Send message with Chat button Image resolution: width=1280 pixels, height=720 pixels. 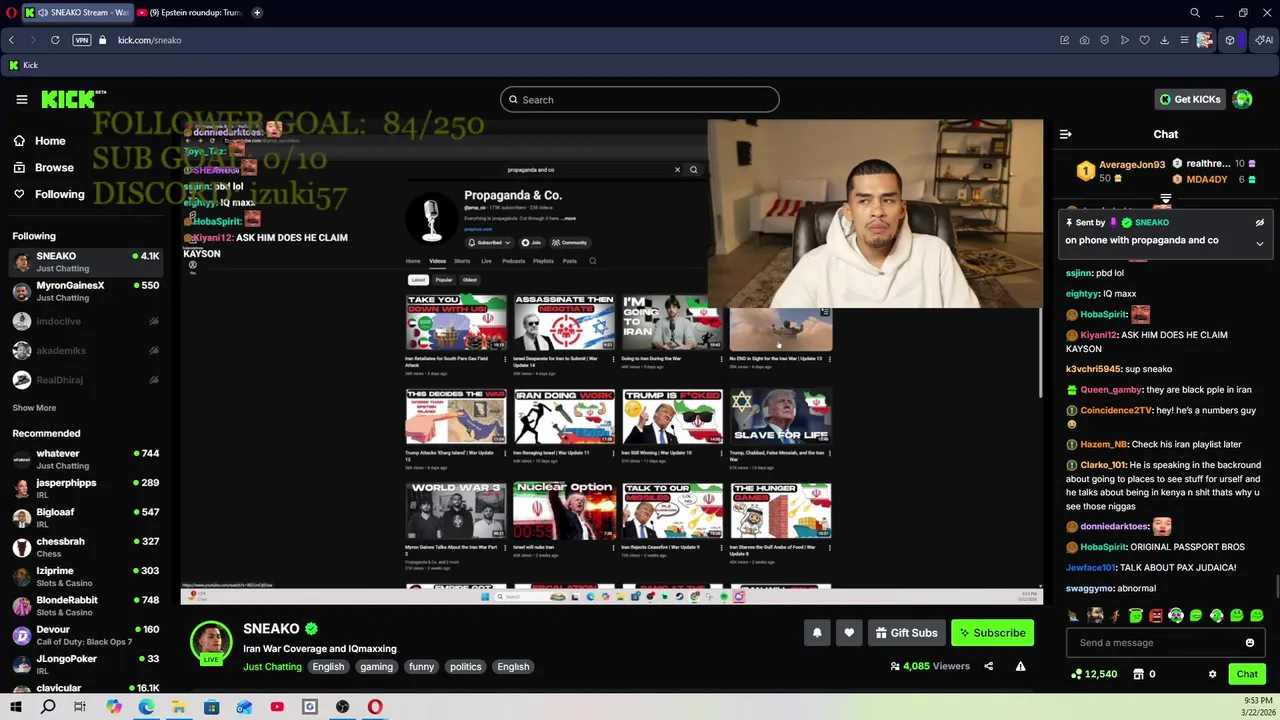tap(1247, 674)
